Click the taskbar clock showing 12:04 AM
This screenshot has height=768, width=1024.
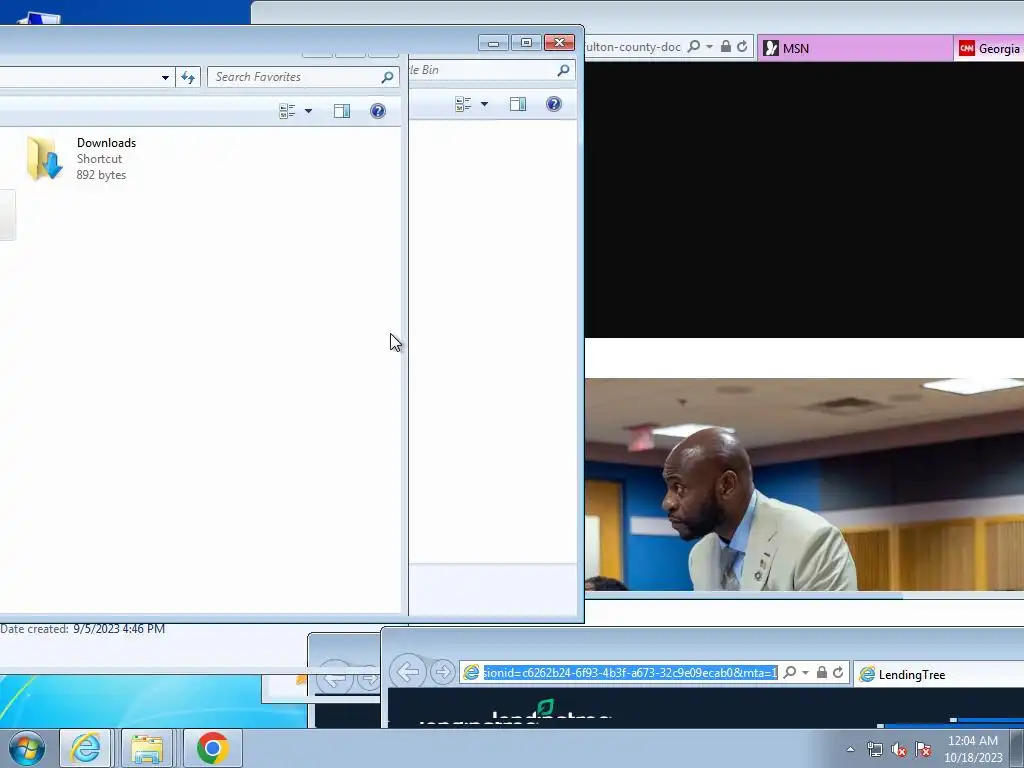[x=973, y=749]
